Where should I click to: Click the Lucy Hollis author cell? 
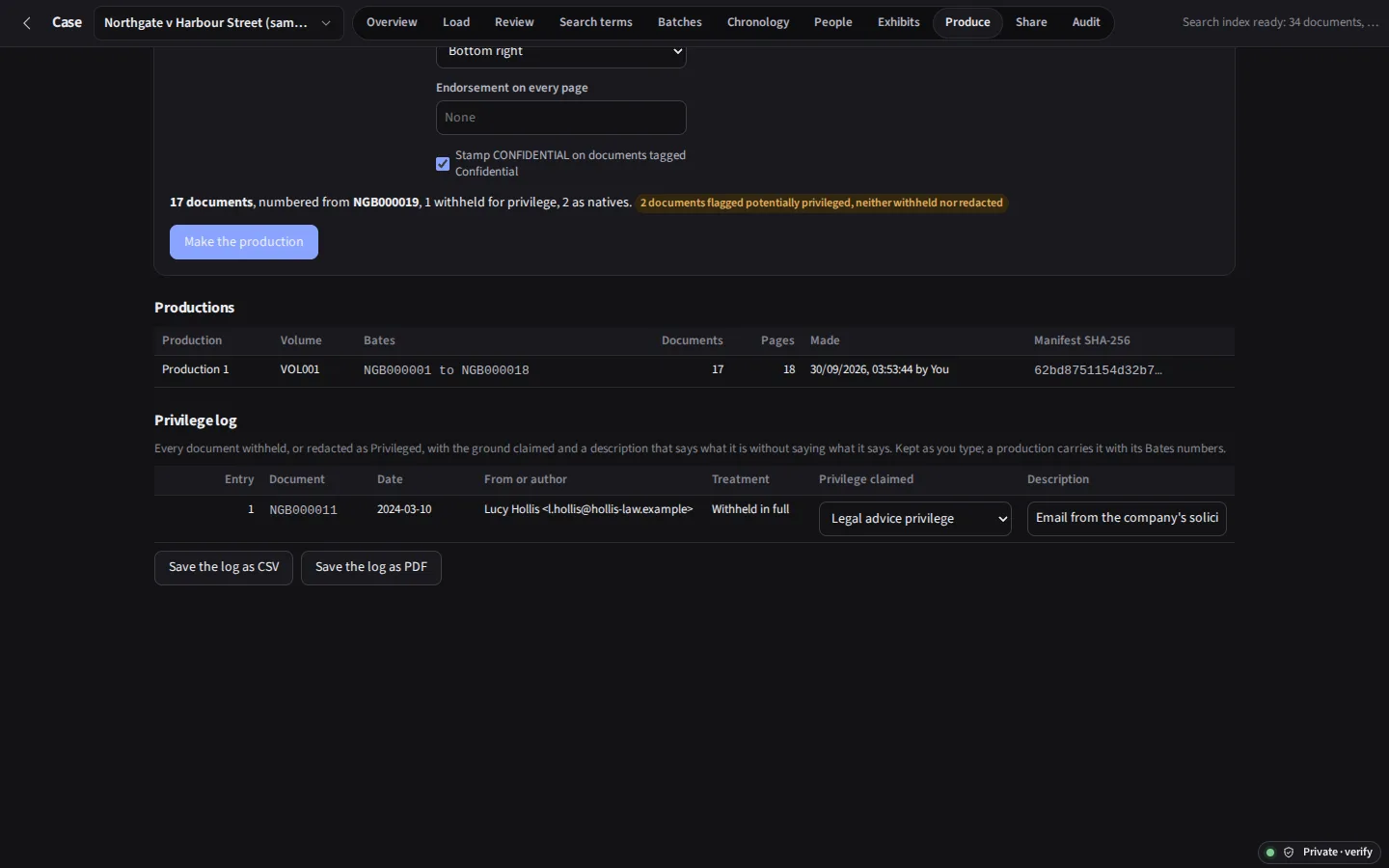pyautogui.click(x=588, y=509)
